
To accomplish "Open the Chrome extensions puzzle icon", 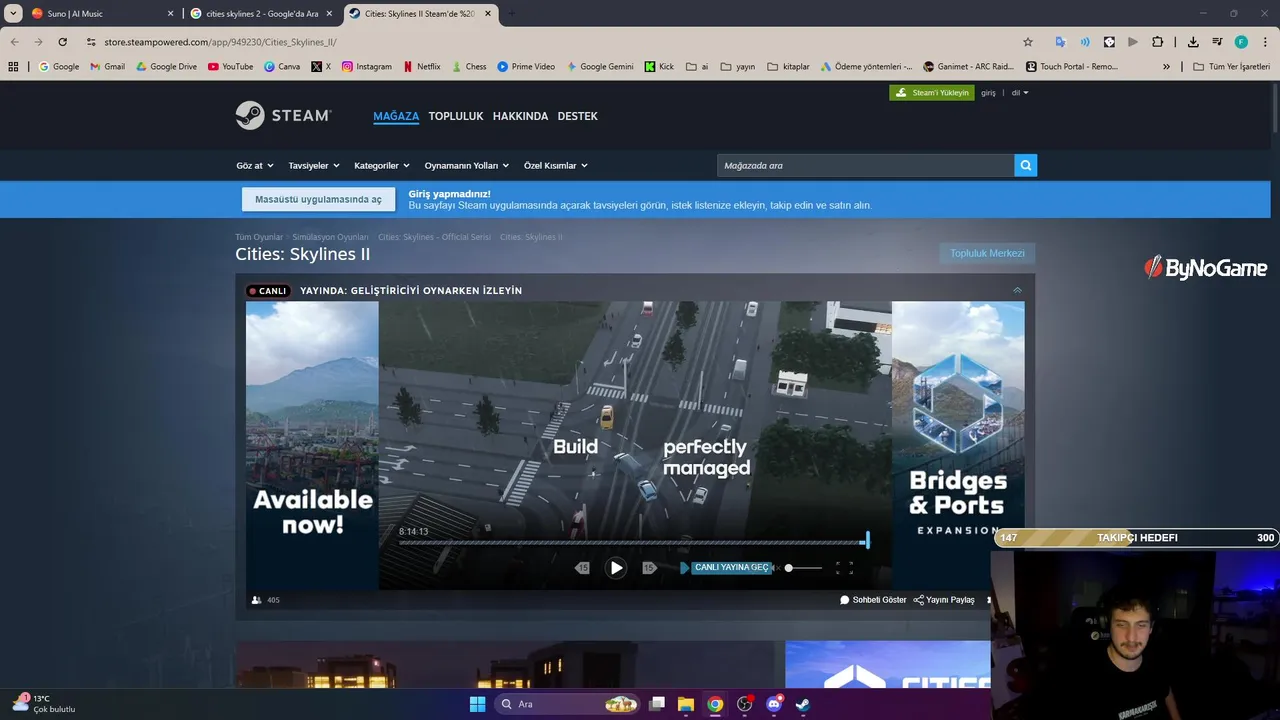I will [1157, 42].
